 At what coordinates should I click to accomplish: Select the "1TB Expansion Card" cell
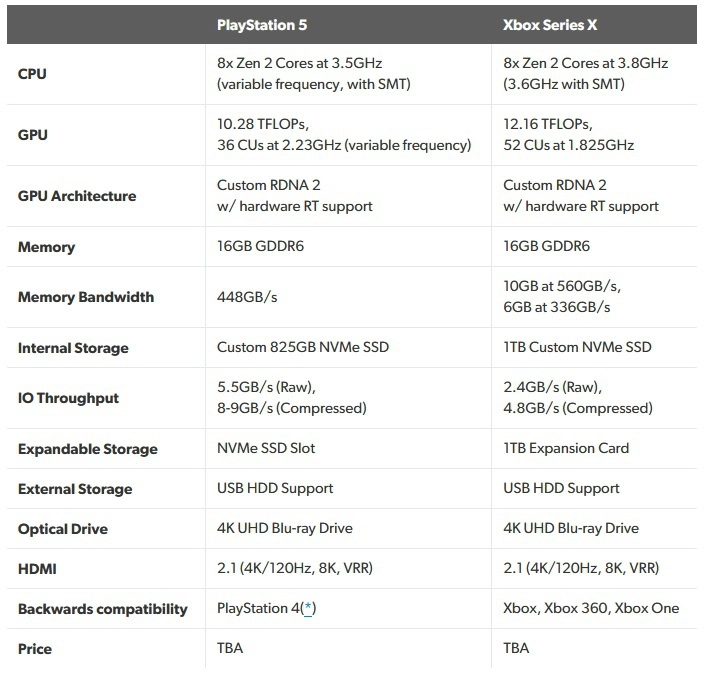coord(566,447)
